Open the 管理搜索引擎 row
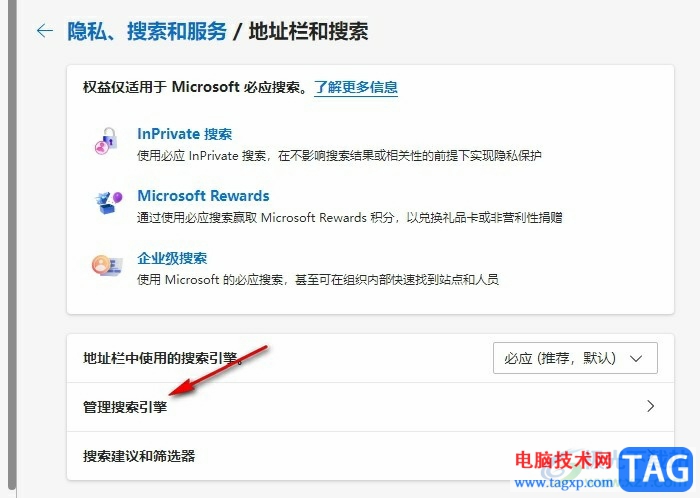The height and width of the screenshot is (498, 700). coord(370,407)
